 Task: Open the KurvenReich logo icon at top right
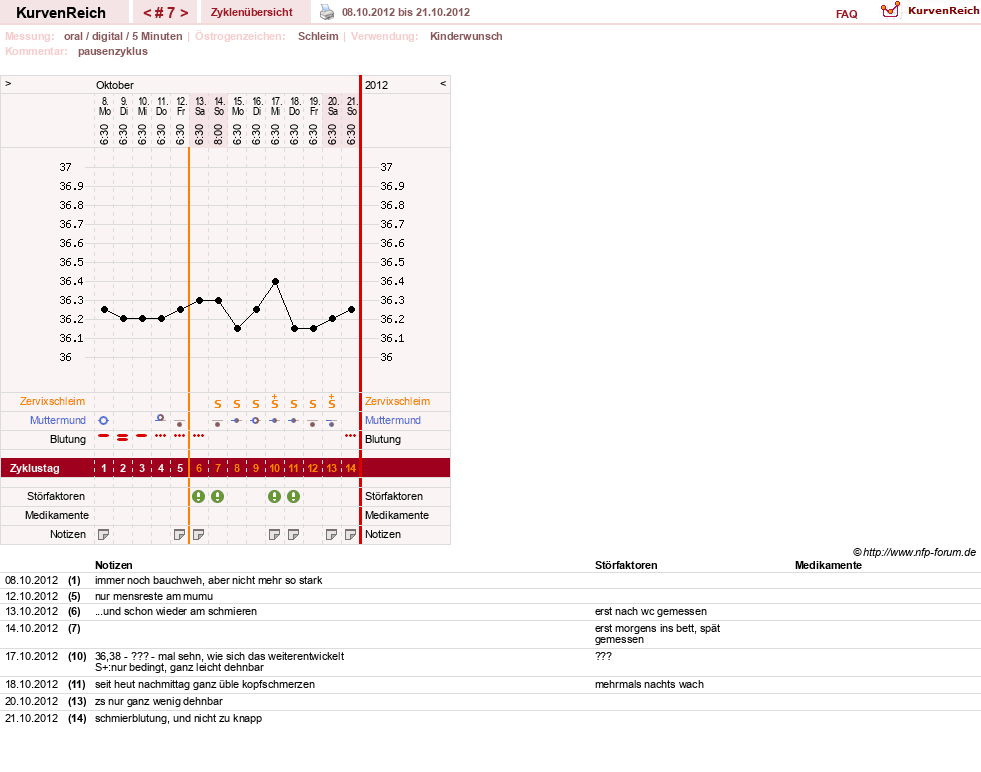tap(890, 10)
